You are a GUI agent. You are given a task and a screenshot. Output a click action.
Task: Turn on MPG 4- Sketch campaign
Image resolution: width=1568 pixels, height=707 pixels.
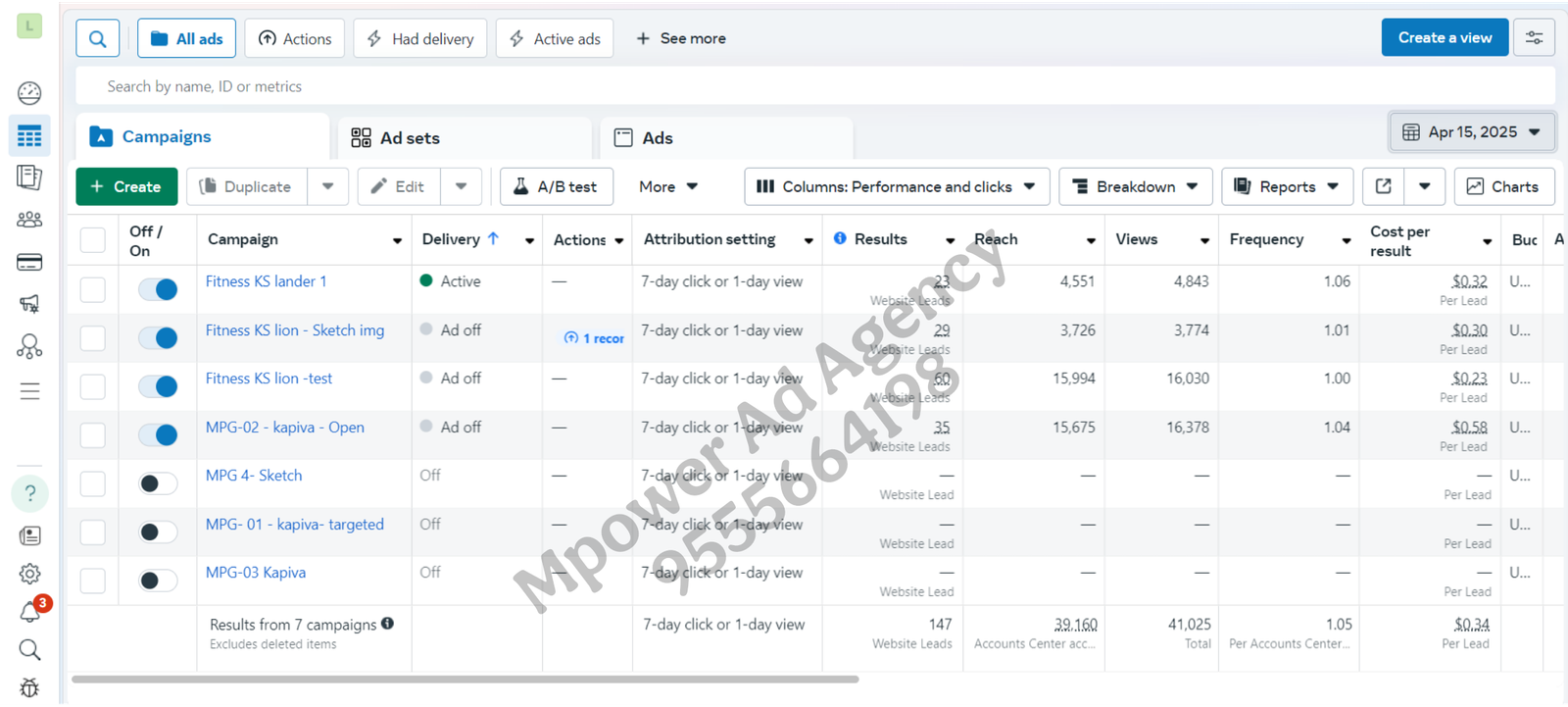(158, 483)
